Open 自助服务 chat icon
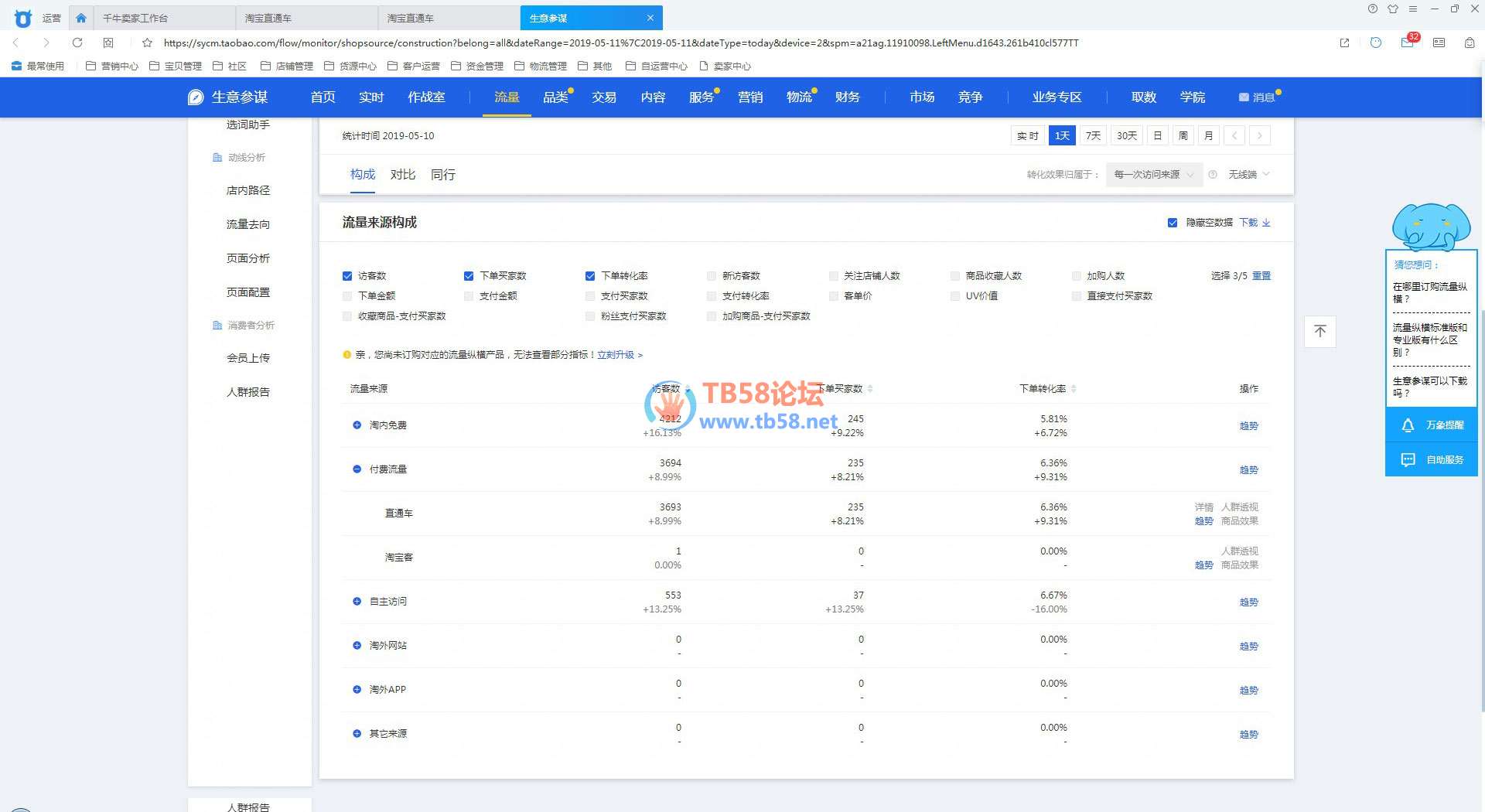 click(x=1408, y=459)
